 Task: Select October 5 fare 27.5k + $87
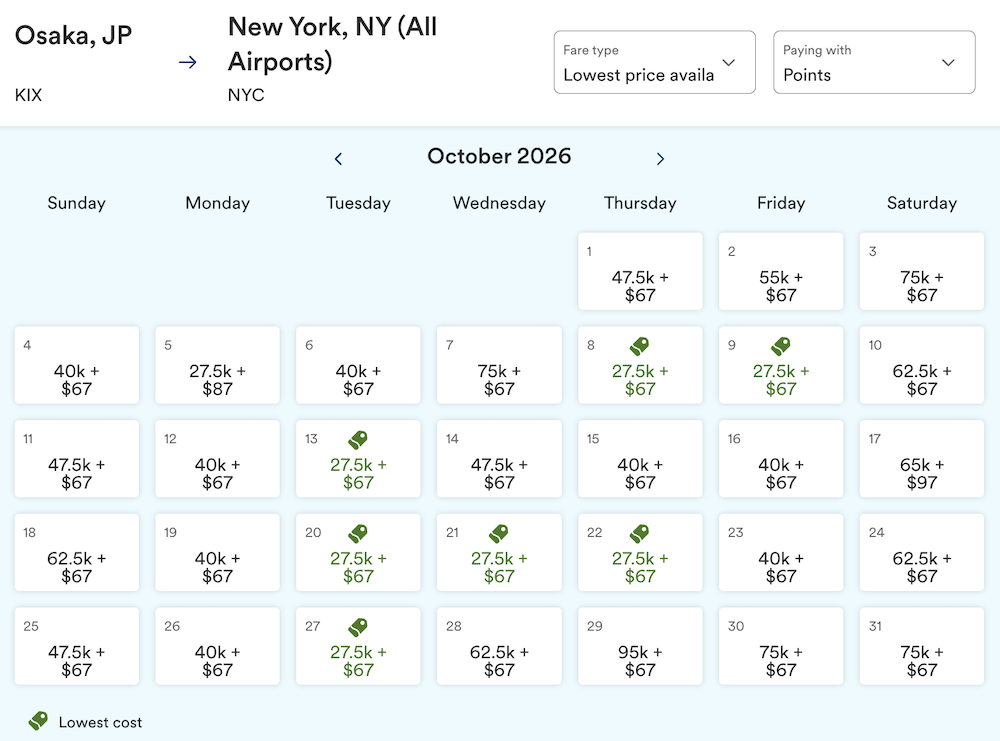click(217, 365)
